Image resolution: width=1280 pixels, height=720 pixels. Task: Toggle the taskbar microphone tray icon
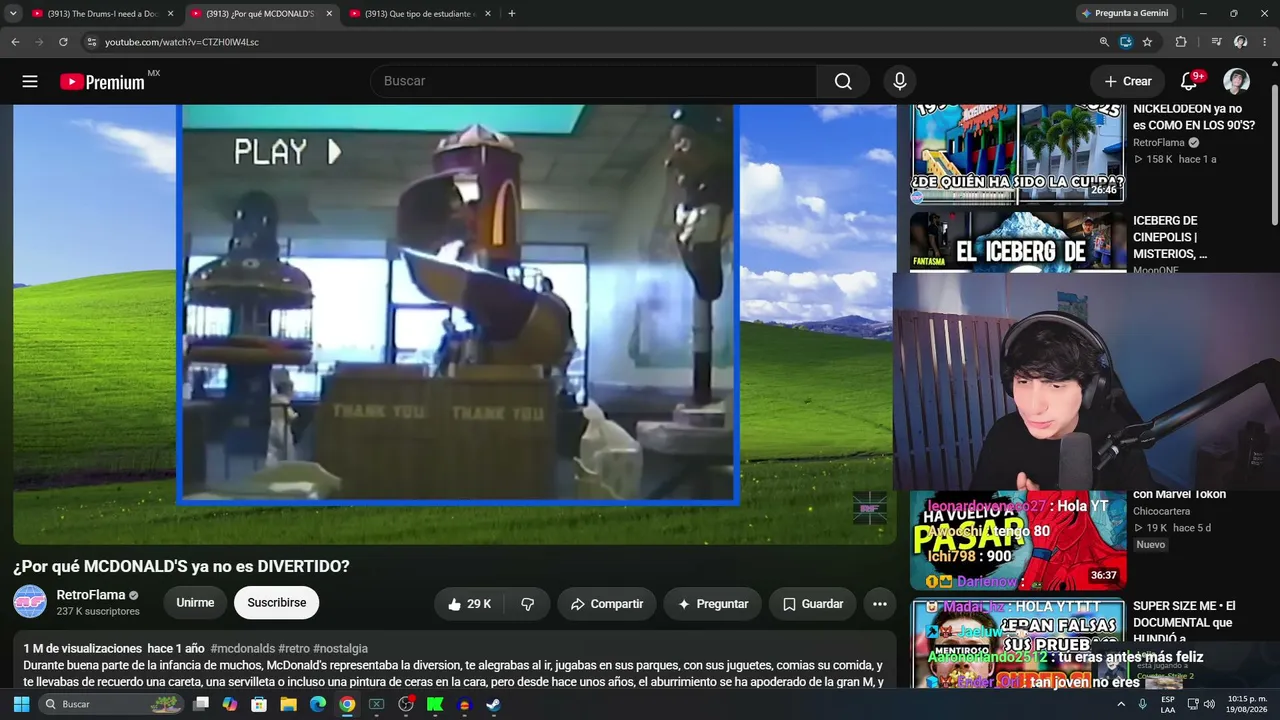(1142, 704)
